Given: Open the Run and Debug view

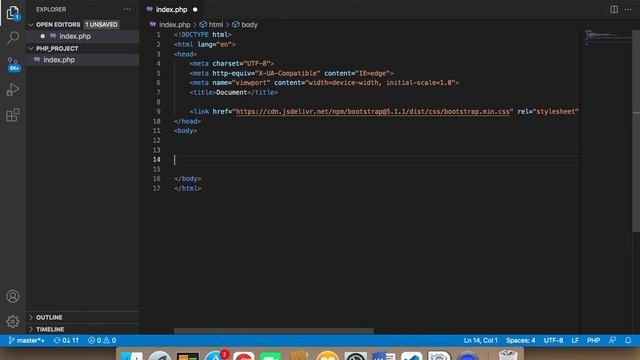Looking at the screenshot, I should tap(13, 89).
